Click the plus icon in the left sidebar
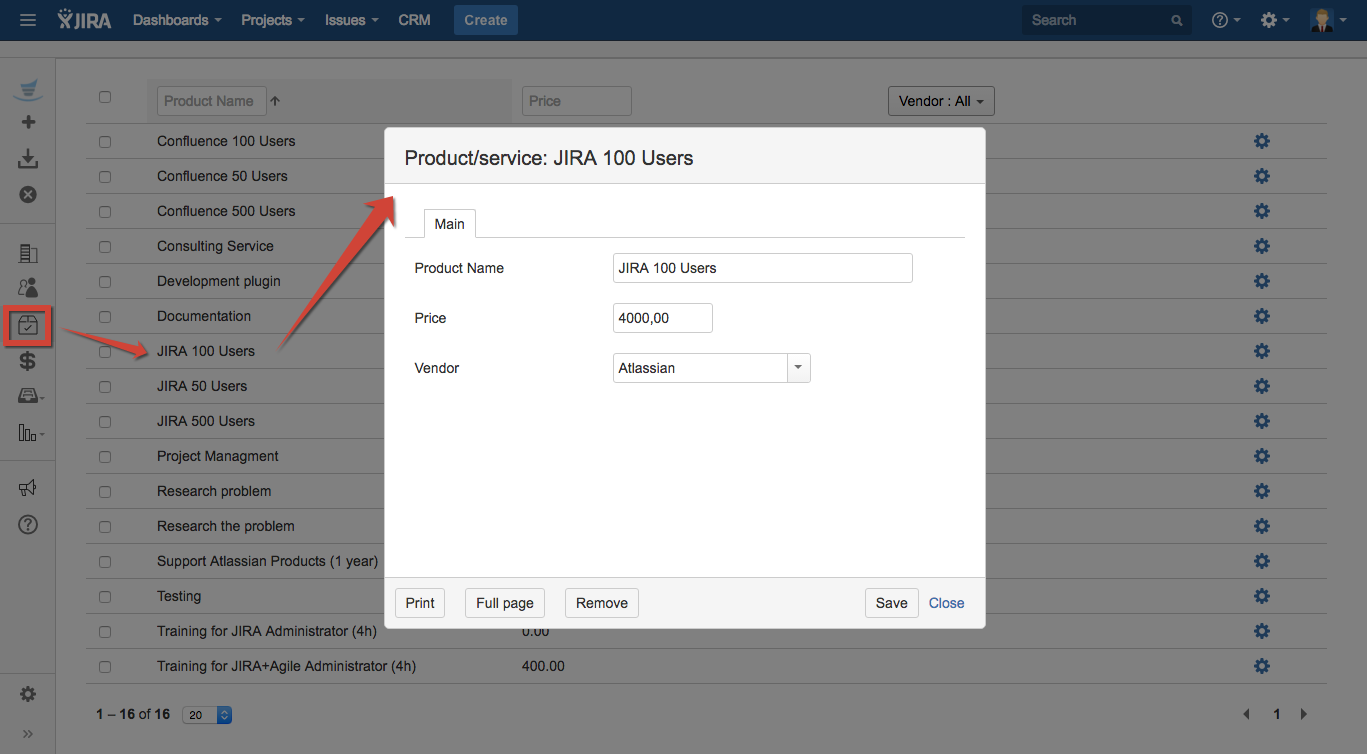1367x754 pixels. pyautogui.click(x=28, y=122)
